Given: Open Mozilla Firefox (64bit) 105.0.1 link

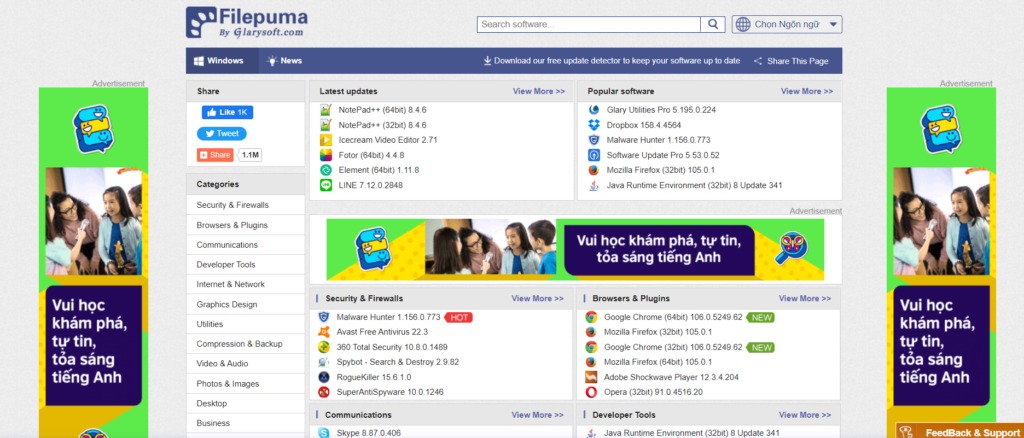Looking at the screenshot, I should click(x=658, y=362).
